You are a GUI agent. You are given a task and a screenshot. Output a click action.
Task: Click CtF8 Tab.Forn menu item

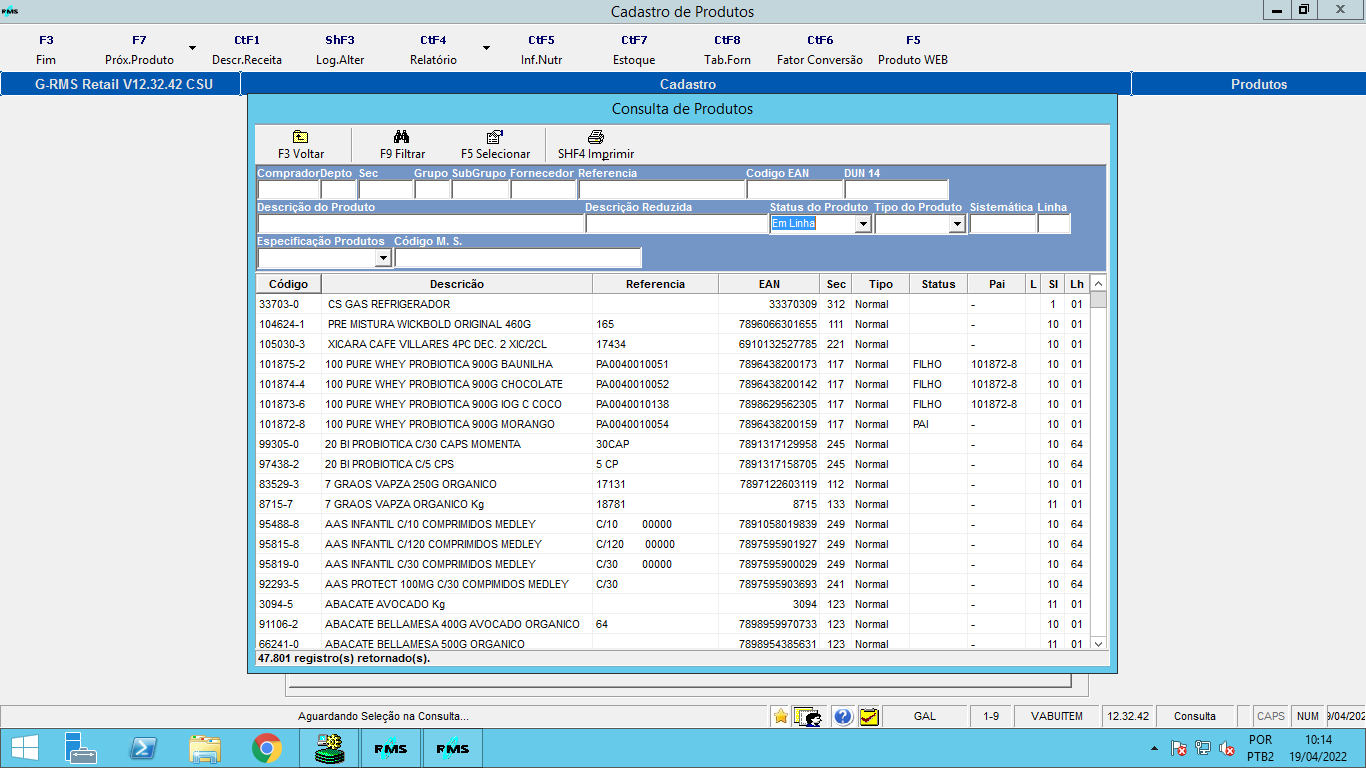727,50
